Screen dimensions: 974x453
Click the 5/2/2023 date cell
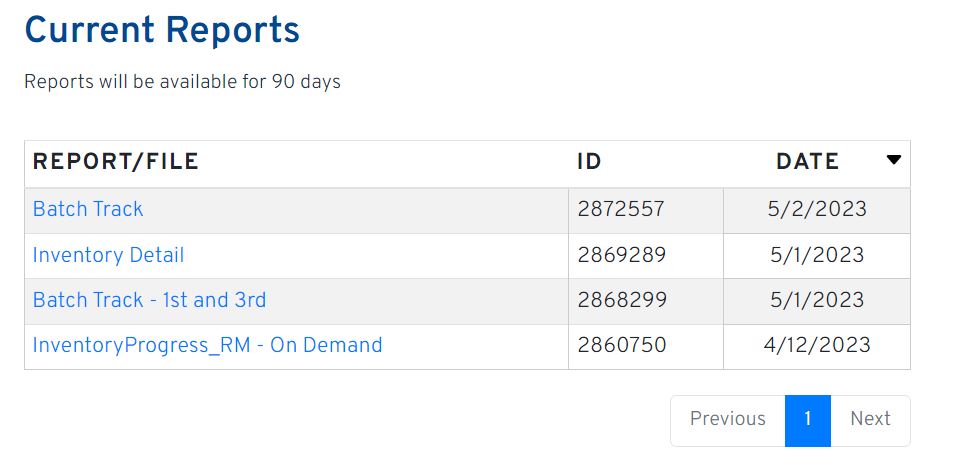[x=816, y=209]
